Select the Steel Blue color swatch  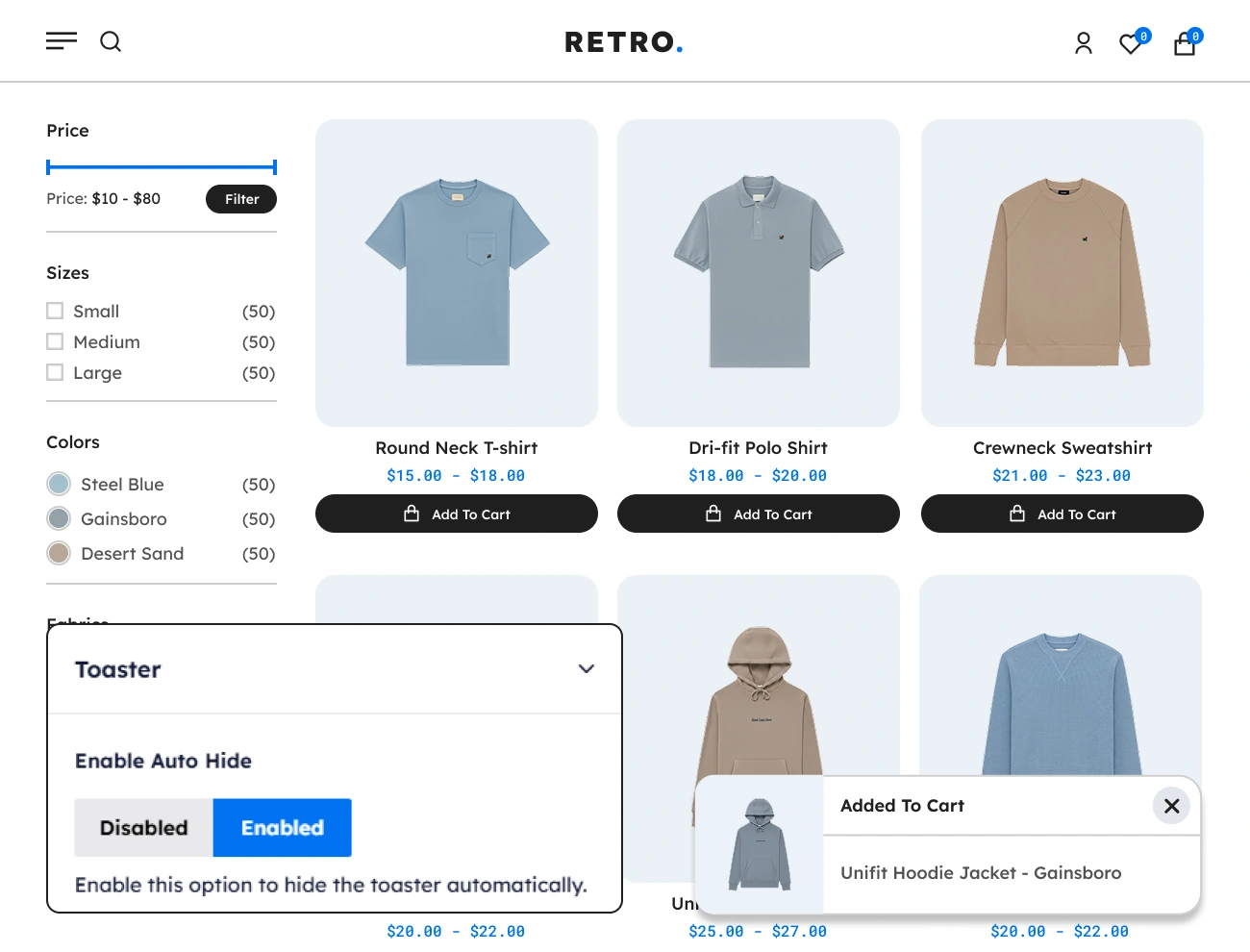(59, 484)
